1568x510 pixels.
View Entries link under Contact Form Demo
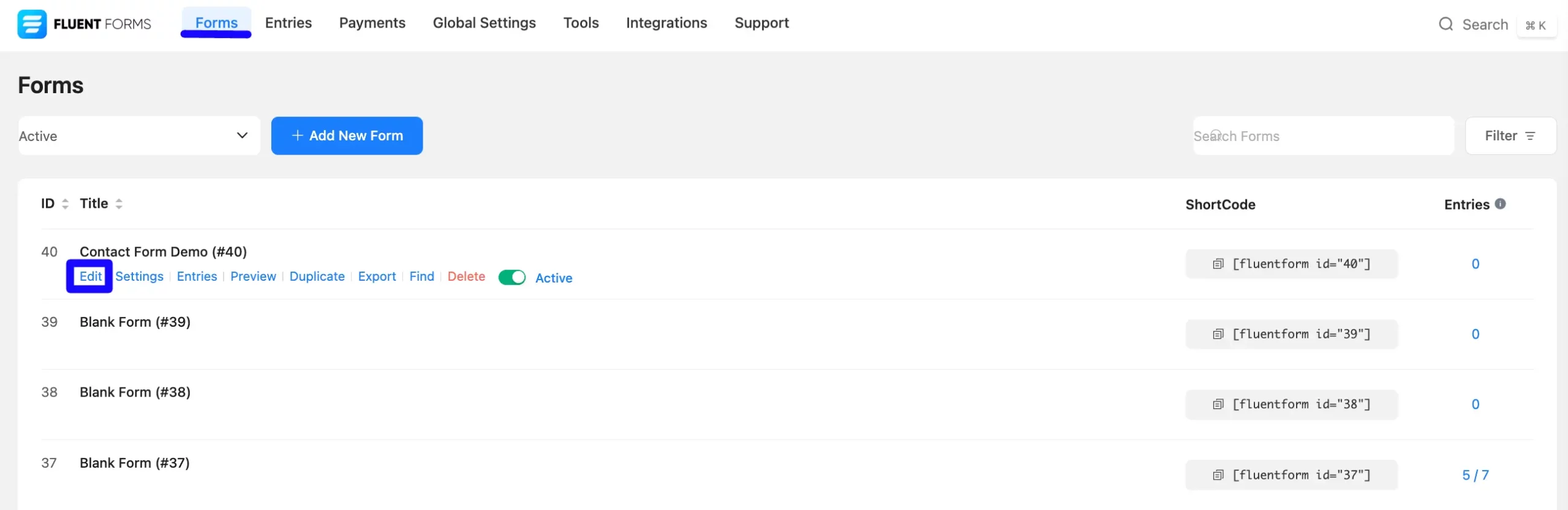(x=197, y=276)
